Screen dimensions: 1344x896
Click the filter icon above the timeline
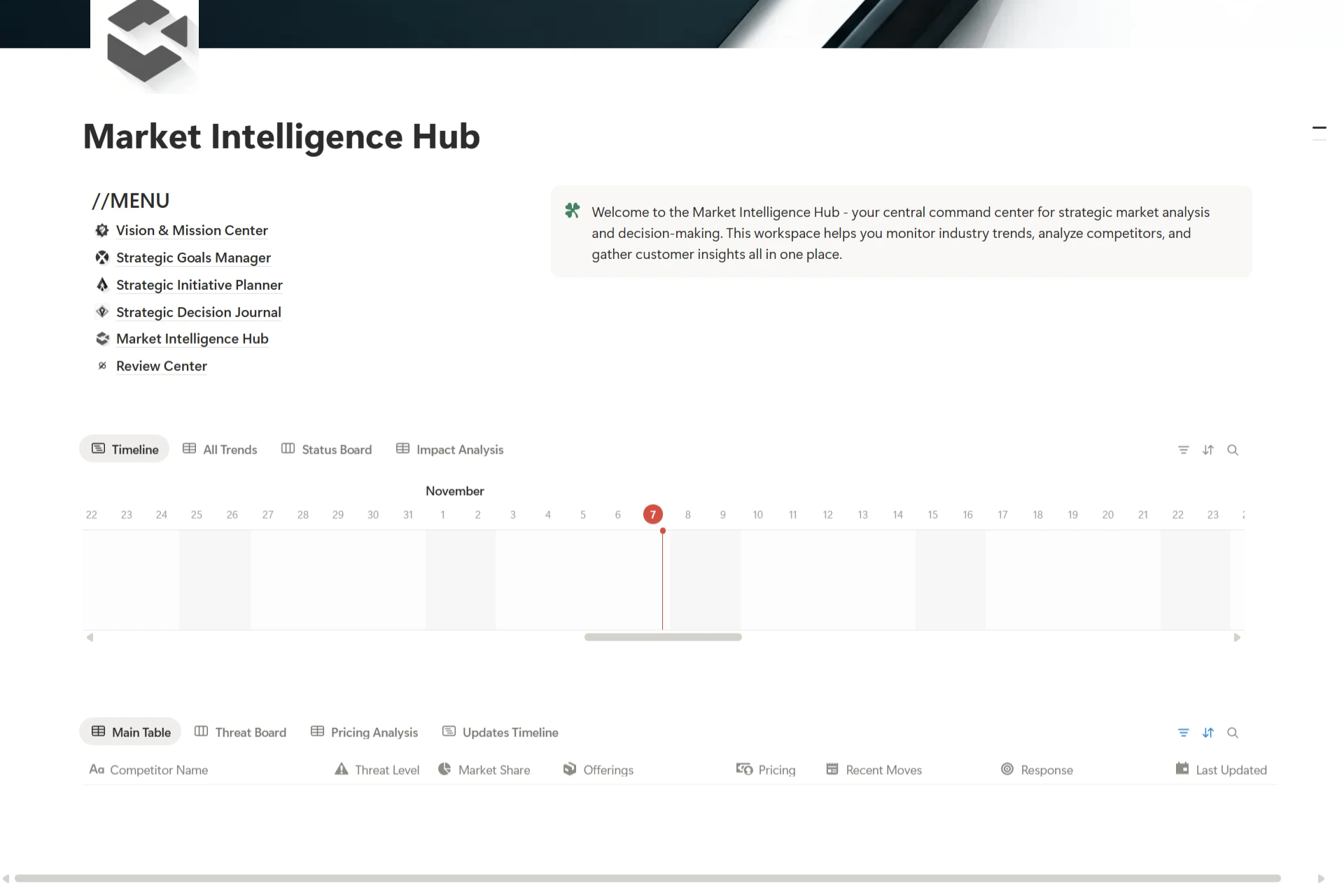1183,450
